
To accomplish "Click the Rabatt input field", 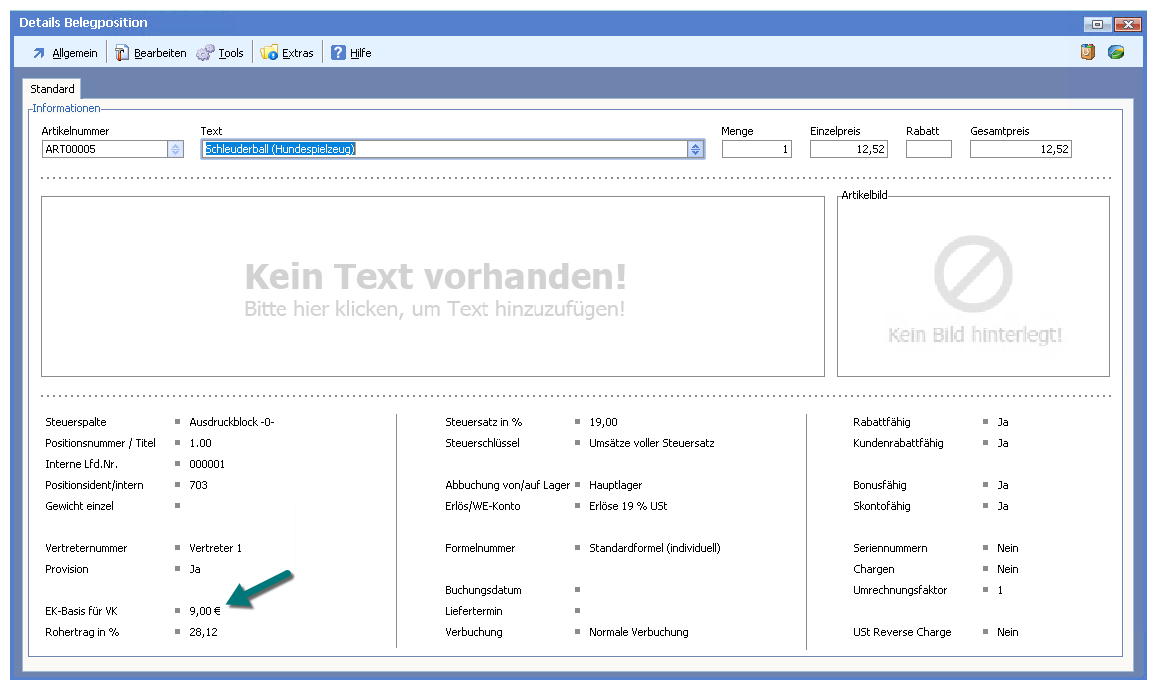I will click(928, 149).
